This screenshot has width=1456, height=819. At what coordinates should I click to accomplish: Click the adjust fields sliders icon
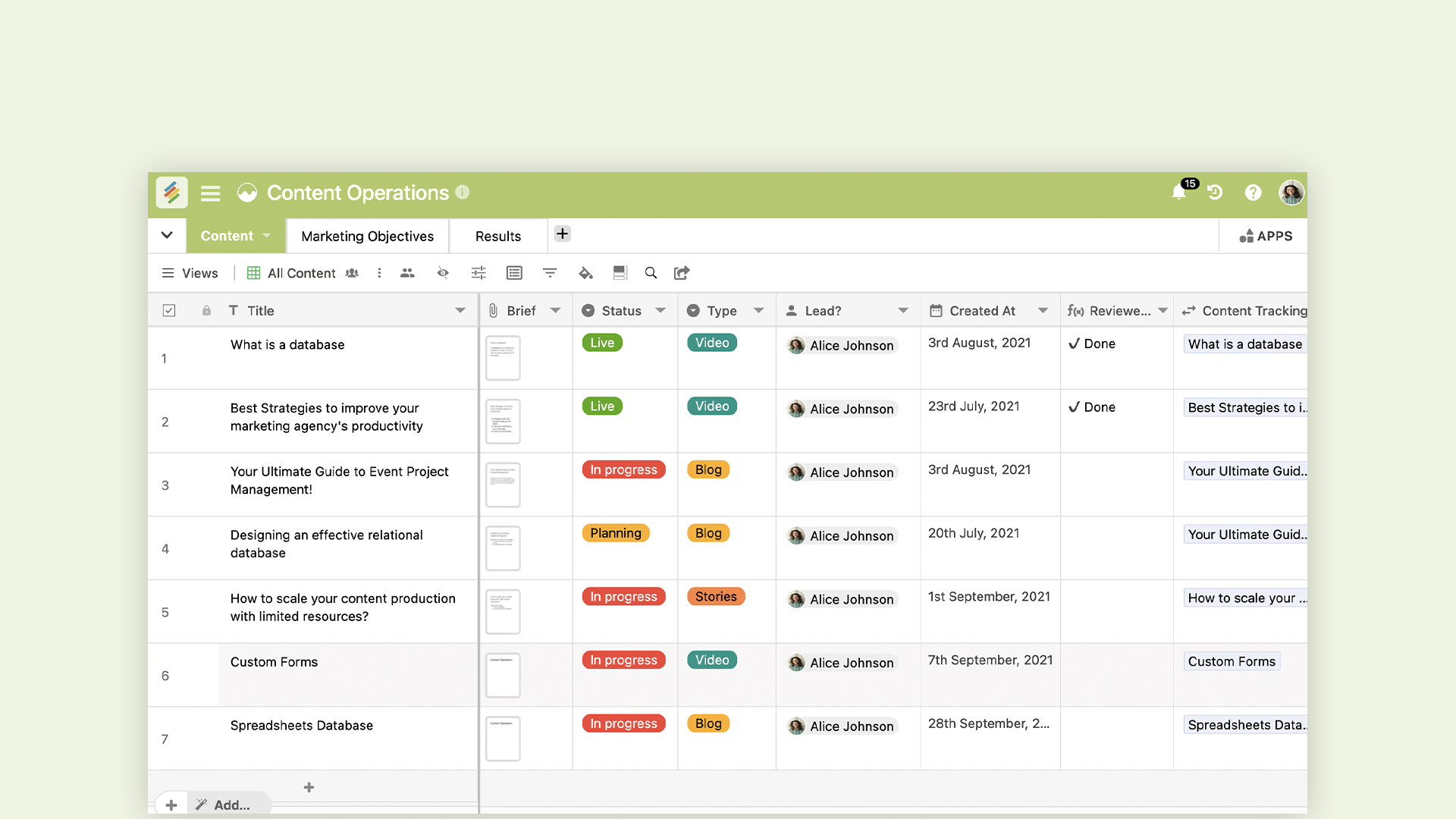click(x=479, y=273)
